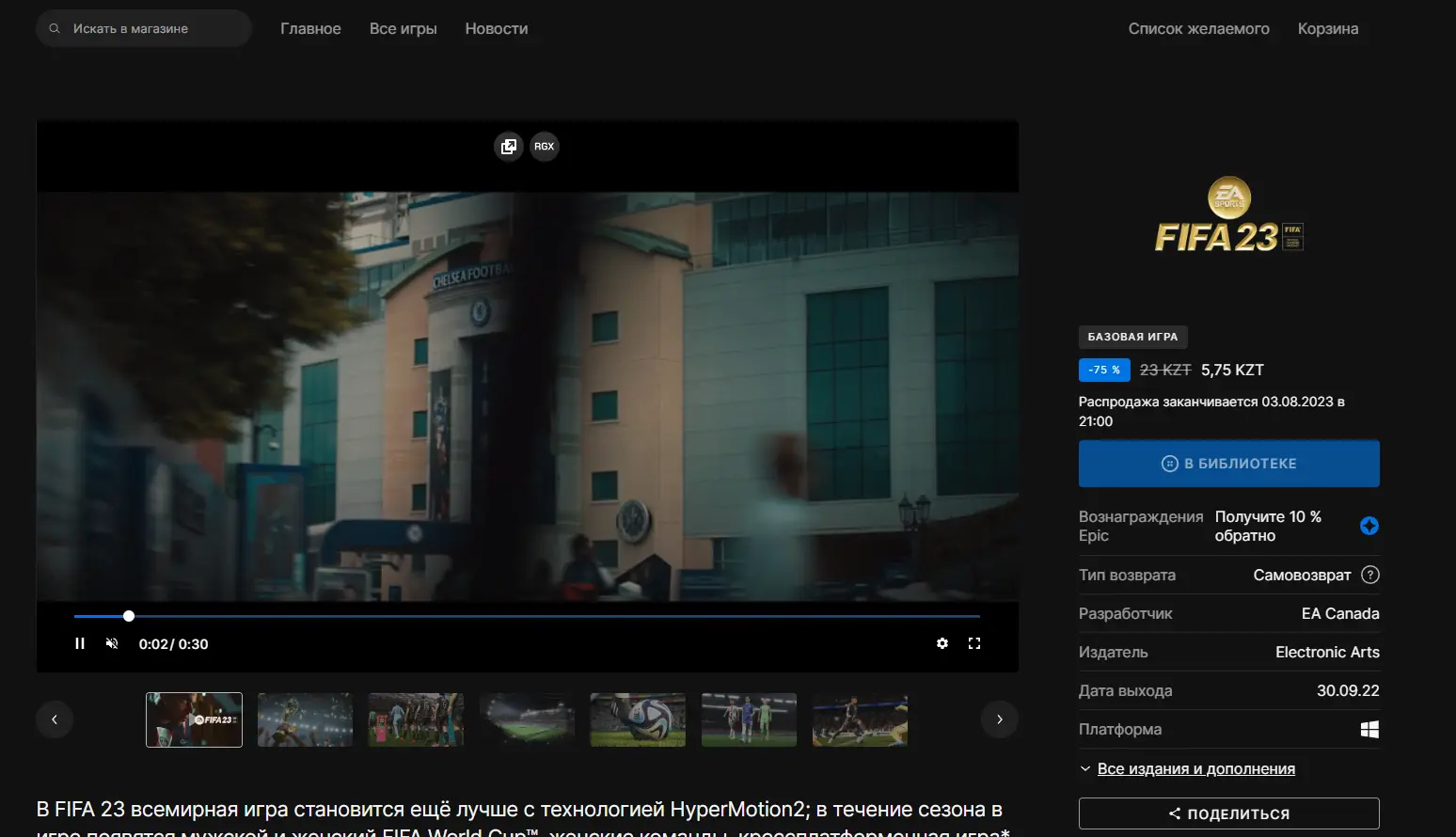This screenshot has width=1456, height=837.
Task: Open refund type help icon
Action: pyautogui.click(x=1370, y=575)
